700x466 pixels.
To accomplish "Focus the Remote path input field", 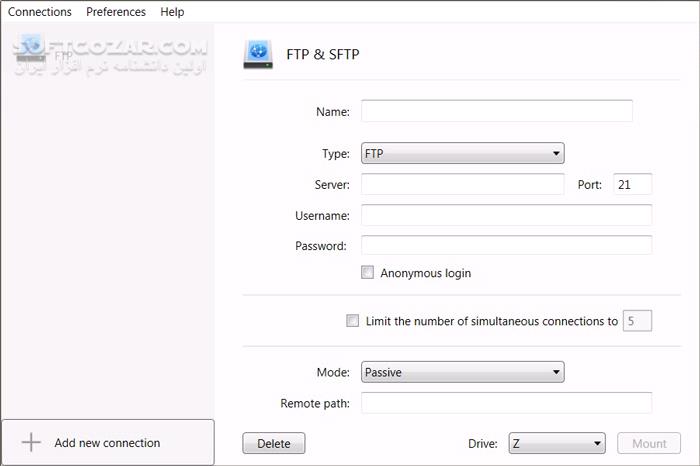I will 506,403.
